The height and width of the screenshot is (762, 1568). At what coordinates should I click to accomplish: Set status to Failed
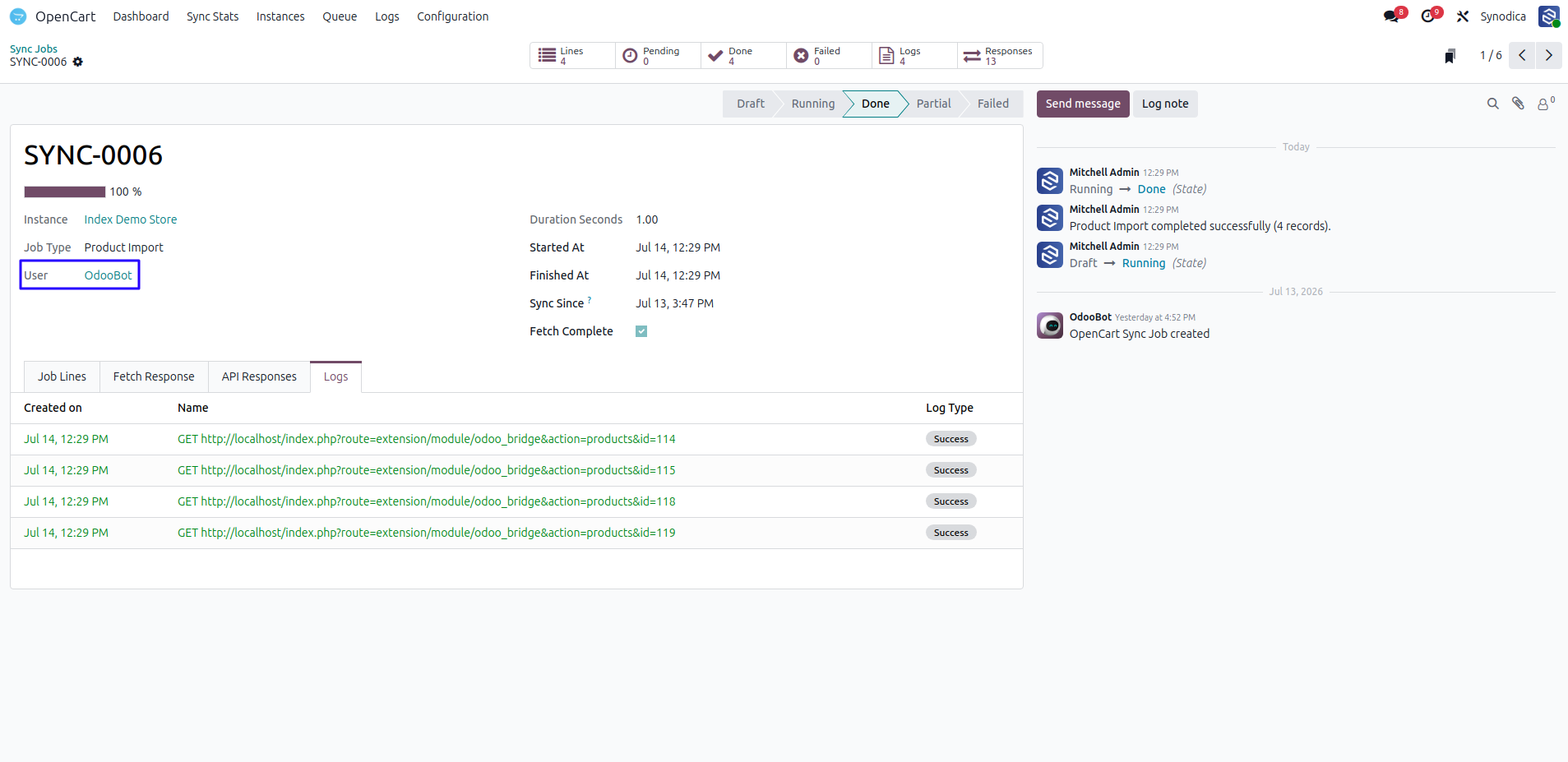click(x=992, y=104)
